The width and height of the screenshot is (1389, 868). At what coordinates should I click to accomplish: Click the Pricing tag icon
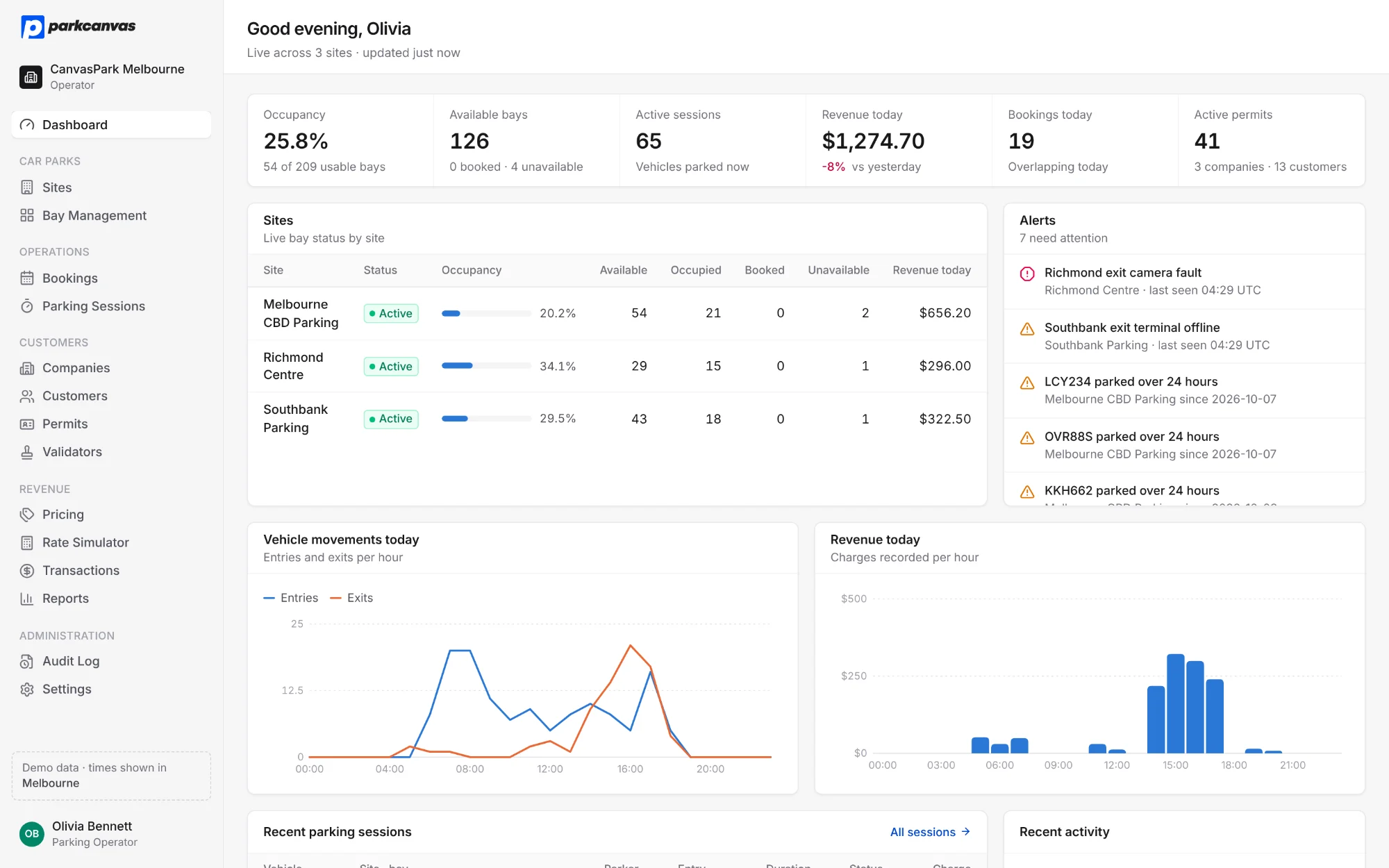point(27,515)
